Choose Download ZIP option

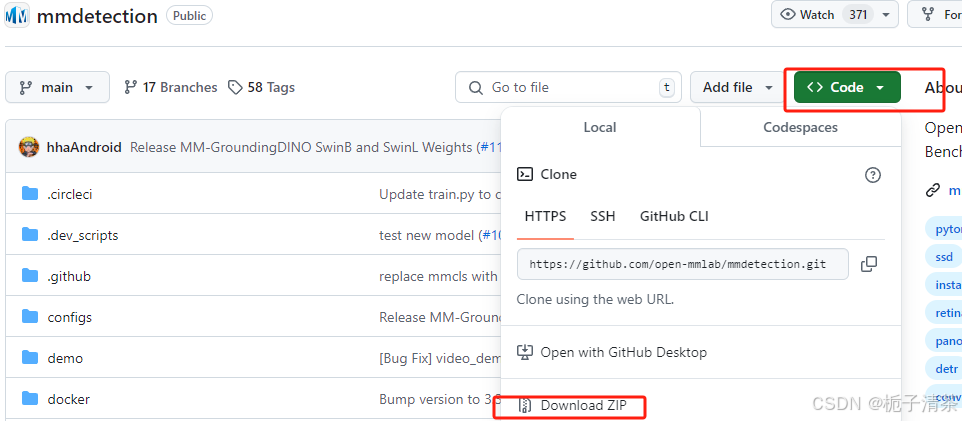[583, 406]
